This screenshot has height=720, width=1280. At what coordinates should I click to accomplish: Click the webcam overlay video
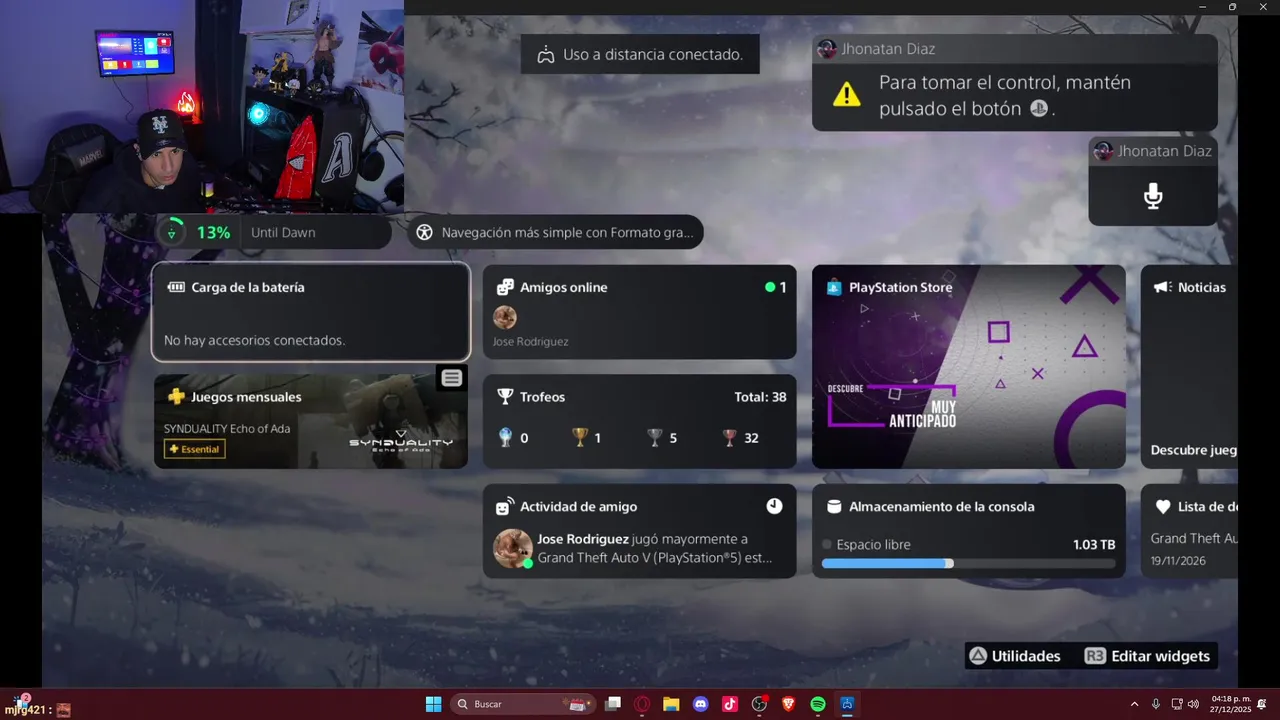pos(202,106)
